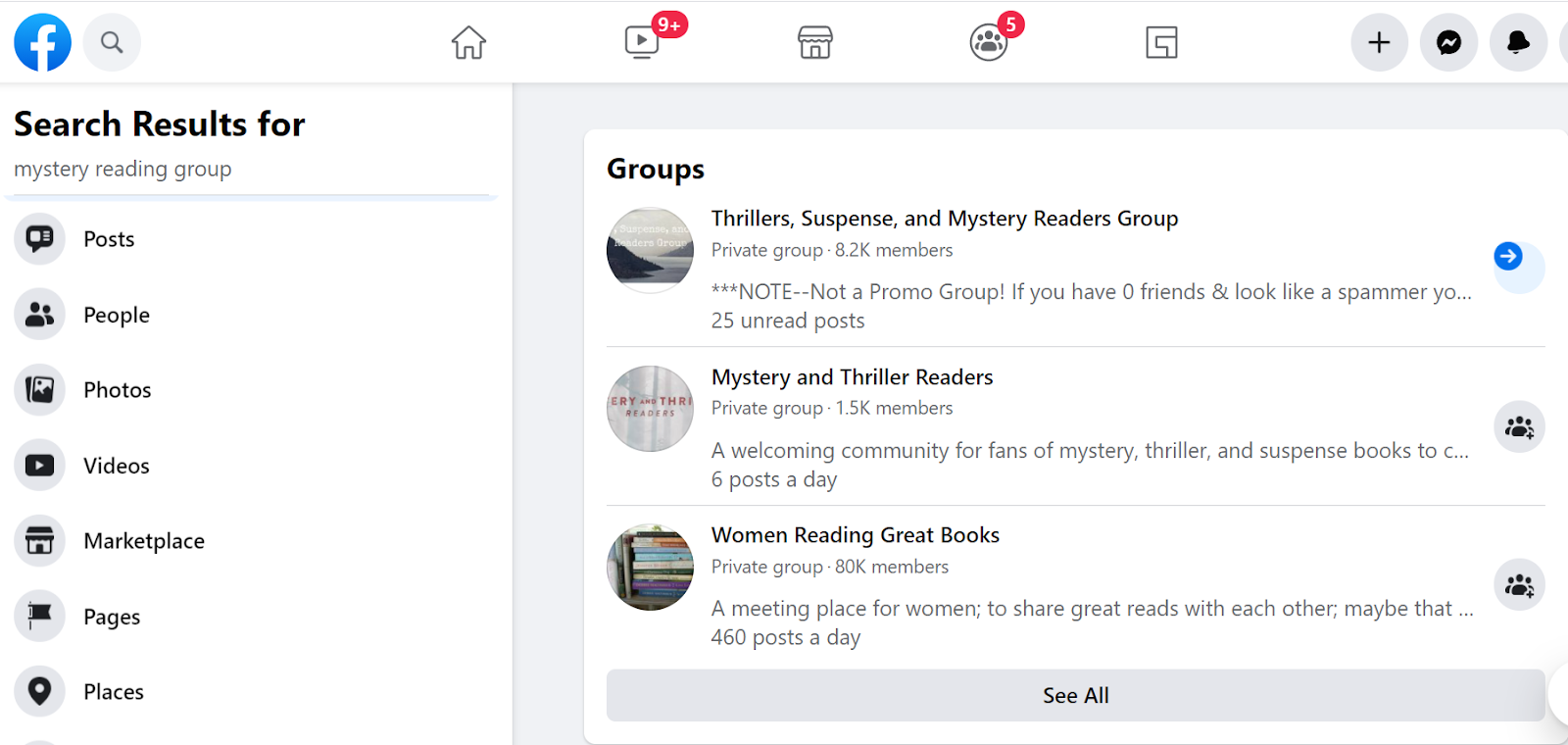Image resolution: width=1568 pixels, height=745 pixels.
Task: Click the Thrillers group lake thumbnail
Action: [650, 250]
